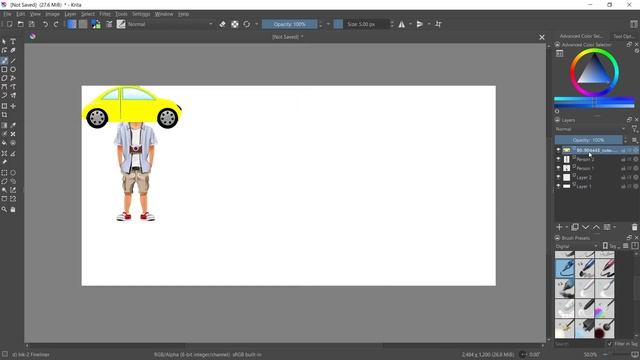640x360 pixels.
Task: Reload the original brush preset
Action: click(x=247, y=24)
